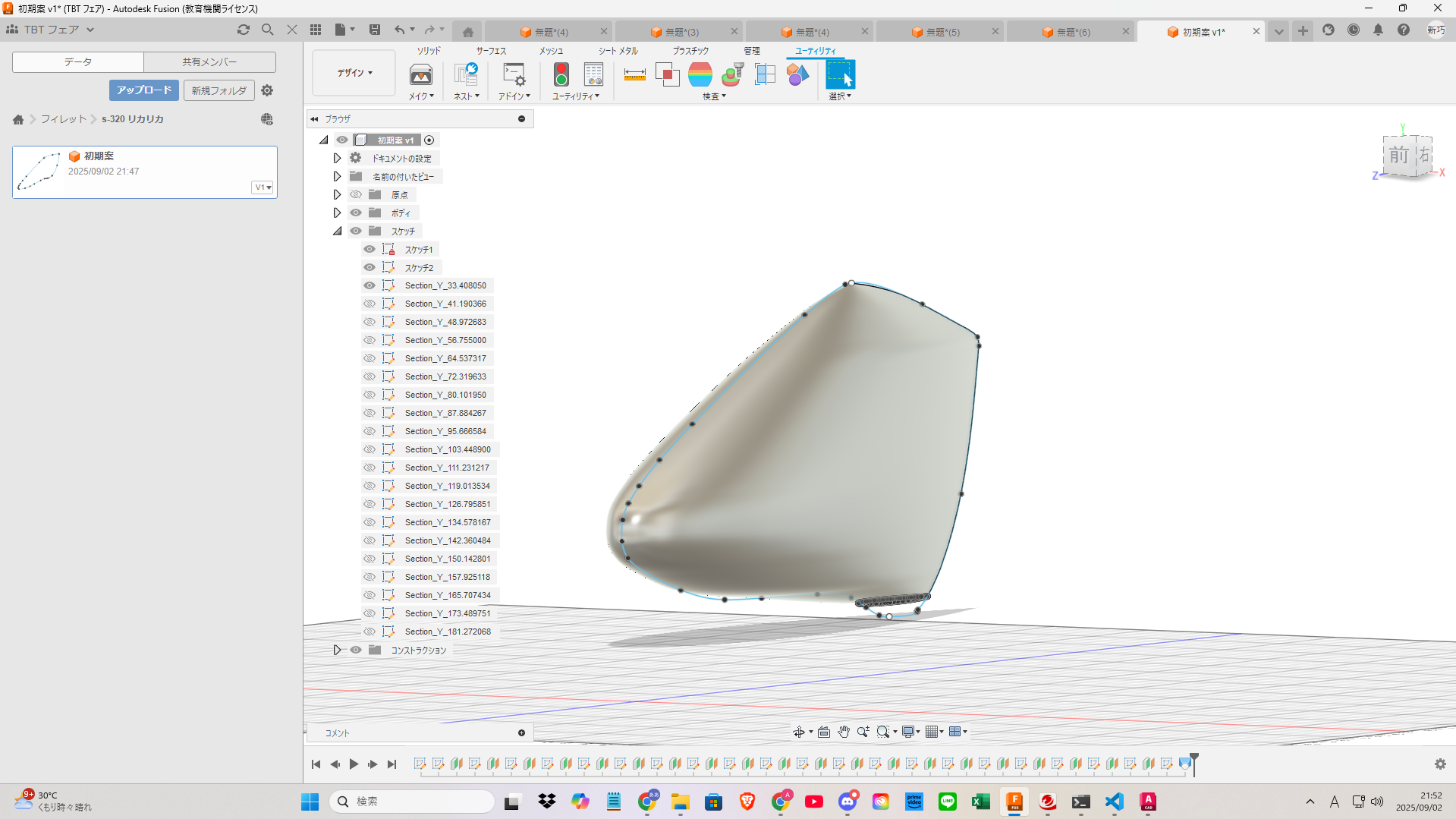This screenshot has height=819, width=1456.
Task: Select the Interference check icon
Action: pos(667,74)
